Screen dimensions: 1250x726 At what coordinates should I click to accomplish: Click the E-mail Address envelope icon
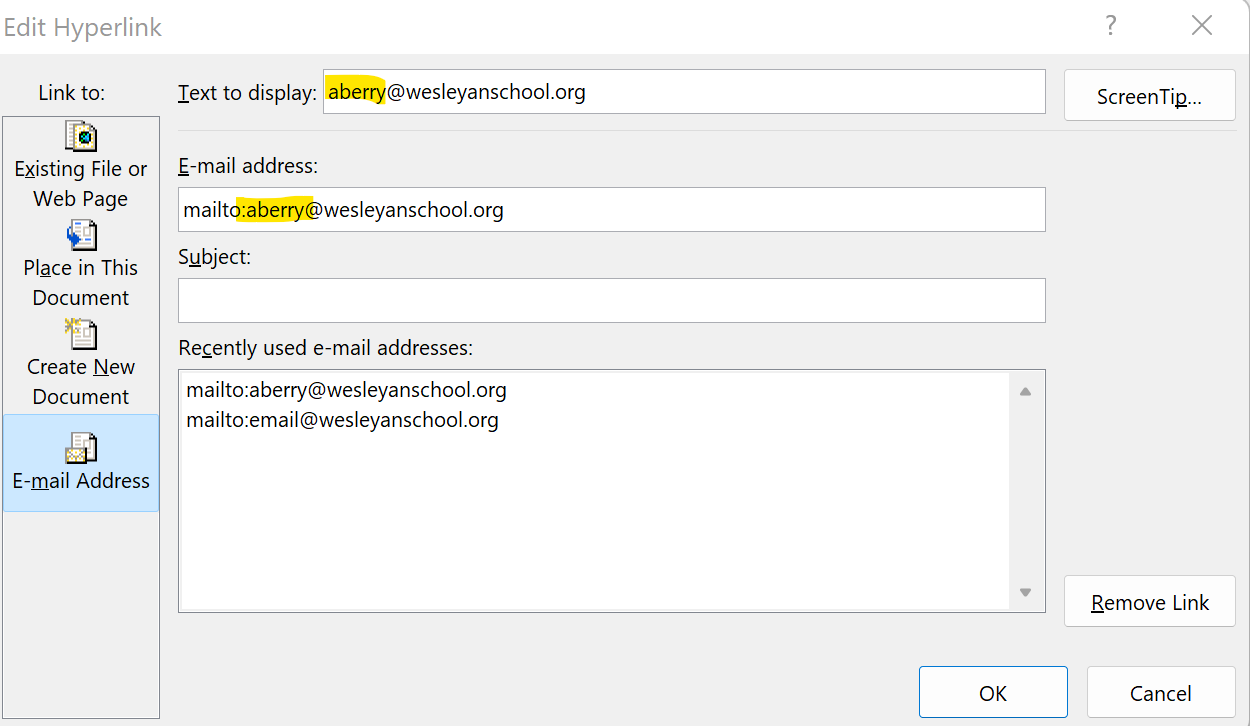(x=81, y=448)
